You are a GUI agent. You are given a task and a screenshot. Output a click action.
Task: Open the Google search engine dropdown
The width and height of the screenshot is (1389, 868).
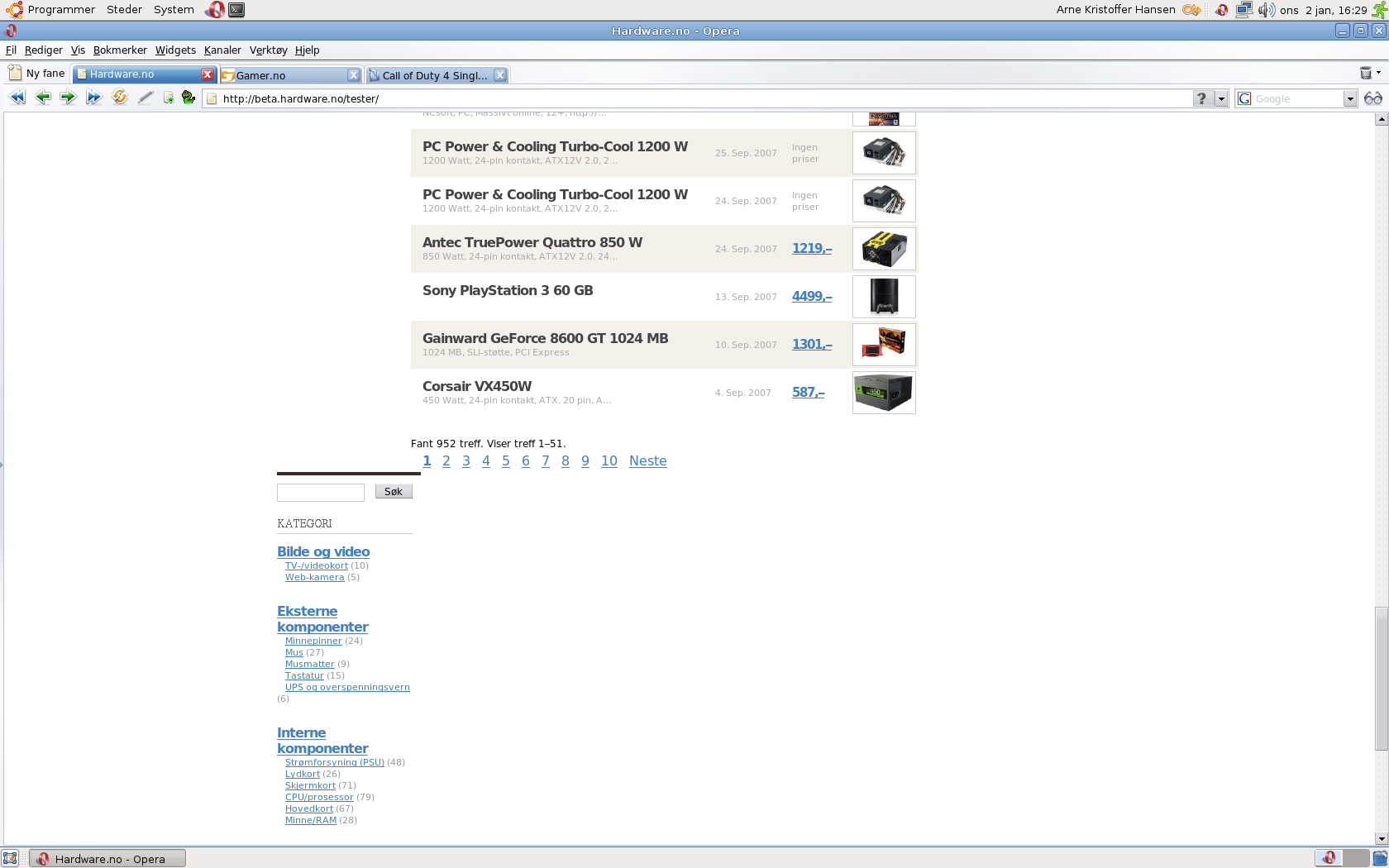(x=1349, y=98)
